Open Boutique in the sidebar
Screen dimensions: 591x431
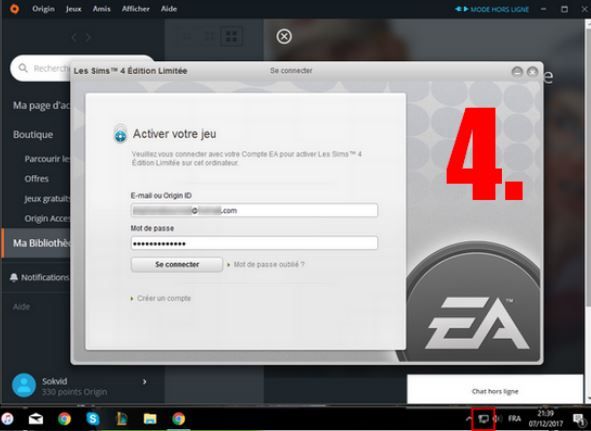[33, 135]
